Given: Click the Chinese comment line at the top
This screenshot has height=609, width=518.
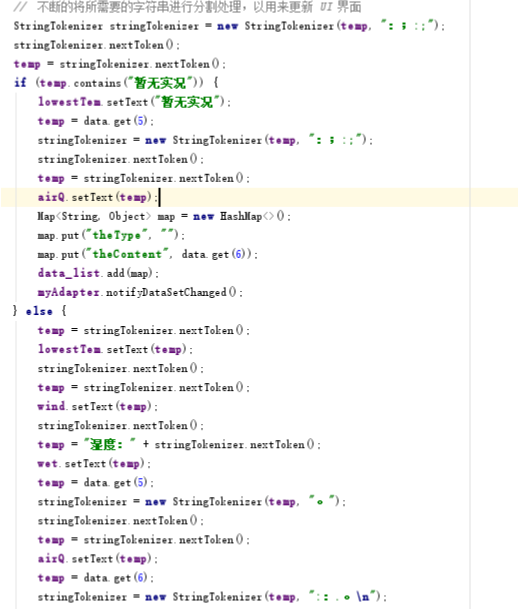Looking at the screenshot, I should [x=188, y=7].
